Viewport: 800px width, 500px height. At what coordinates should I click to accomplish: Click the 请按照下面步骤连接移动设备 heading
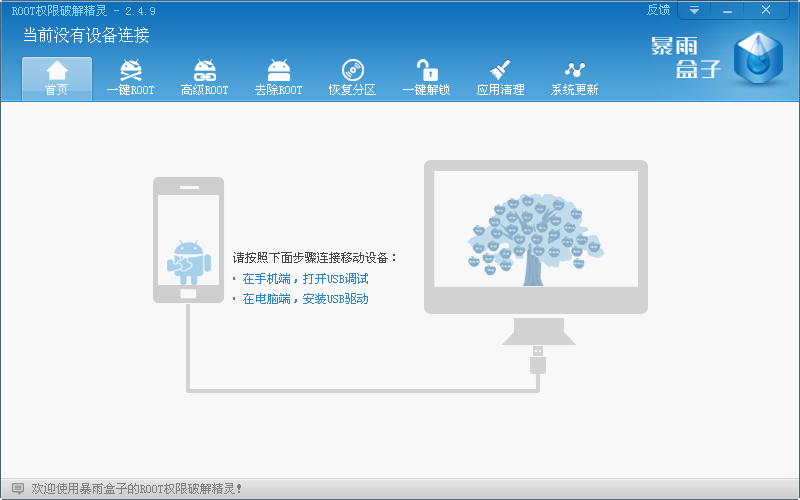point(315,258)
